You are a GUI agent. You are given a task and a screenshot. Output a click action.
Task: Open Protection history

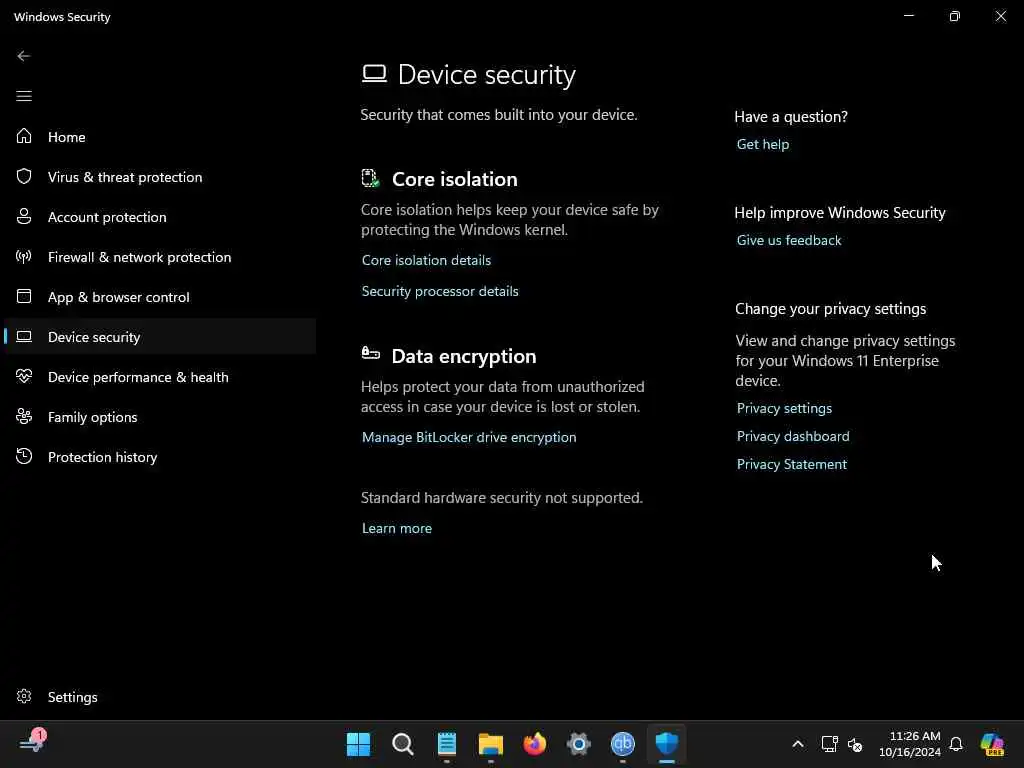pos(159,457)
